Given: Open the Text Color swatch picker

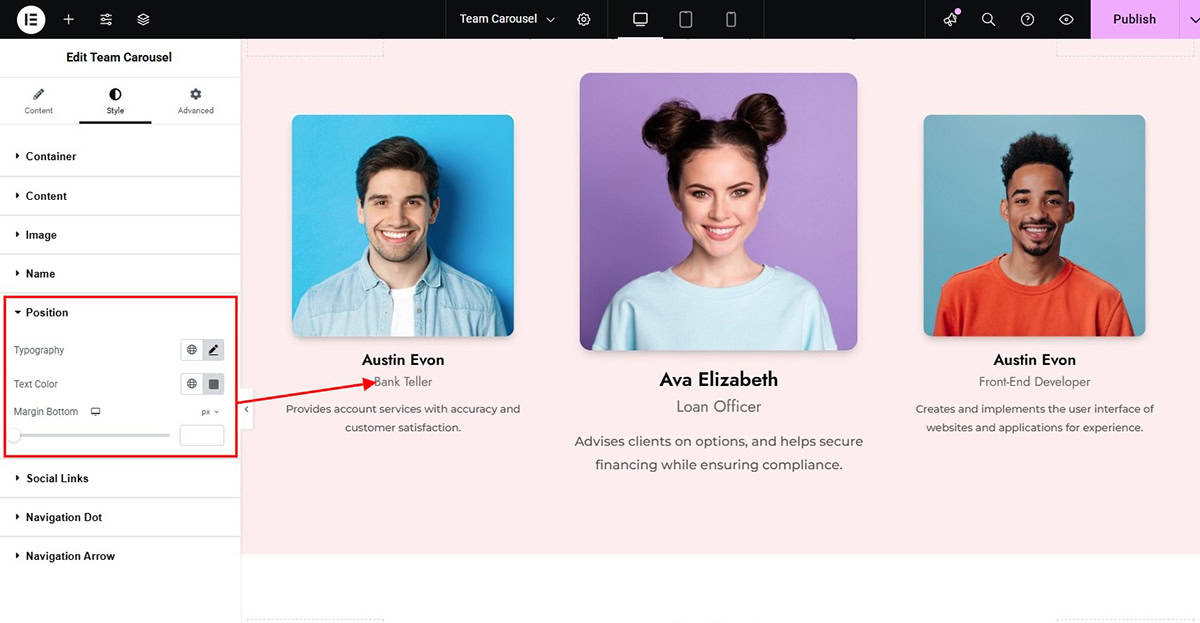Looking at the screenshot, I should [x=213, y=384].
